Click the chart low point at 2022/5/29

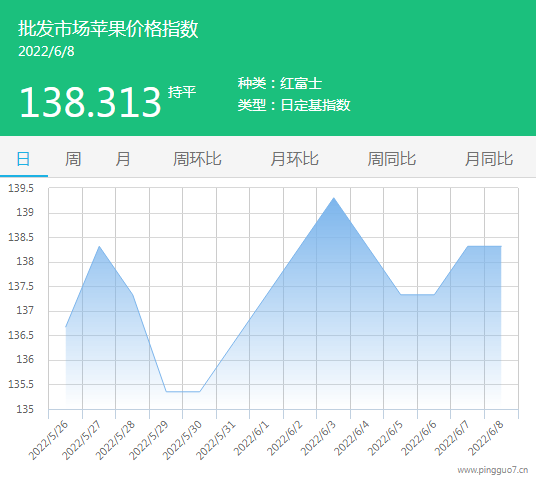point(166,391)
